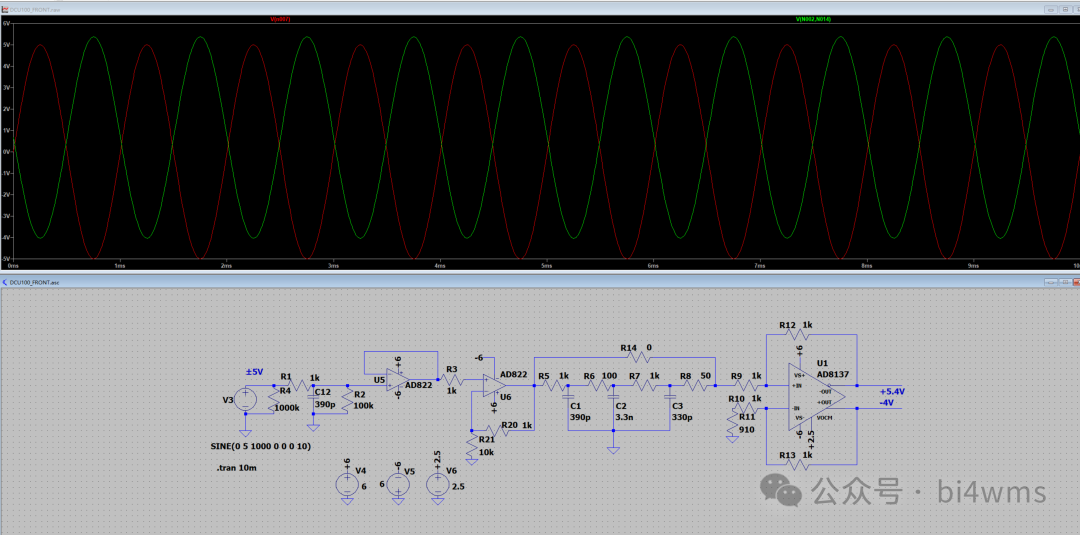Click the ±5V input annotation label

click(x=254, y=371)
